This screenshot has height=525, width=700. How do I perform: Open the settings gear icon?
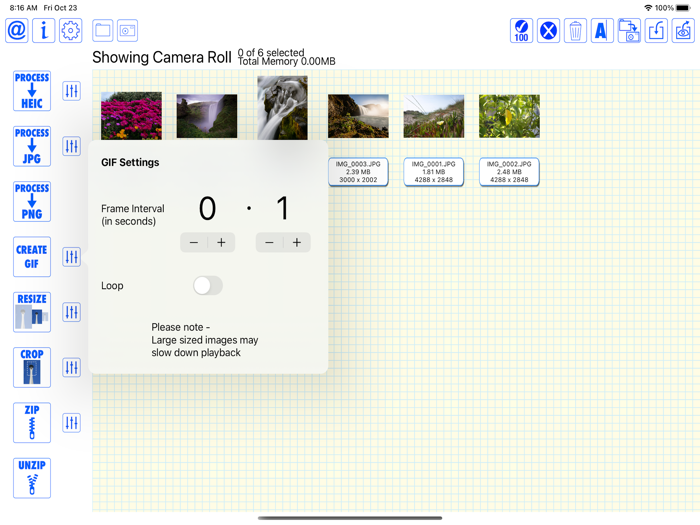[x=71, y=30]
